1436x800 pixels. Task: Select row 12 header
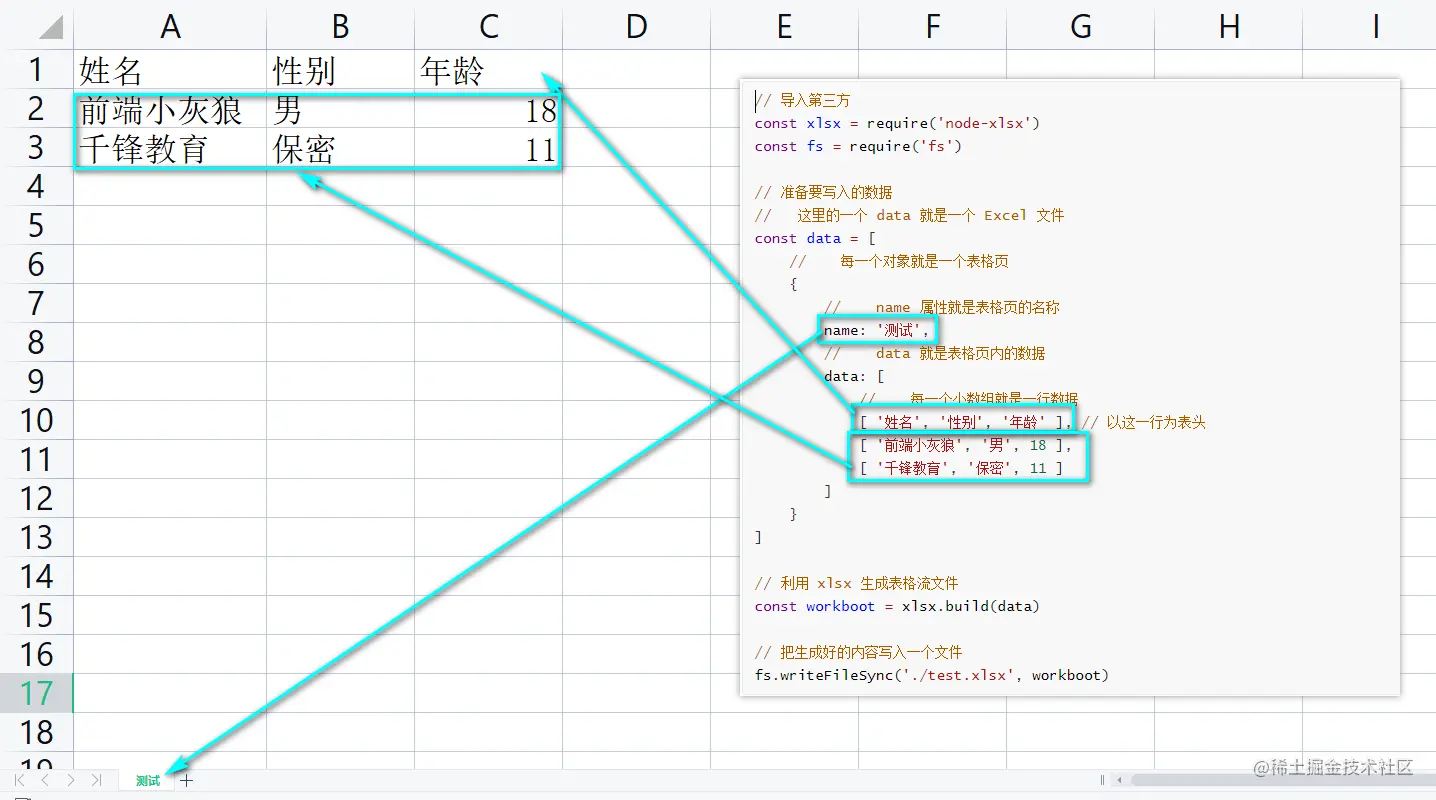(37, 499)
